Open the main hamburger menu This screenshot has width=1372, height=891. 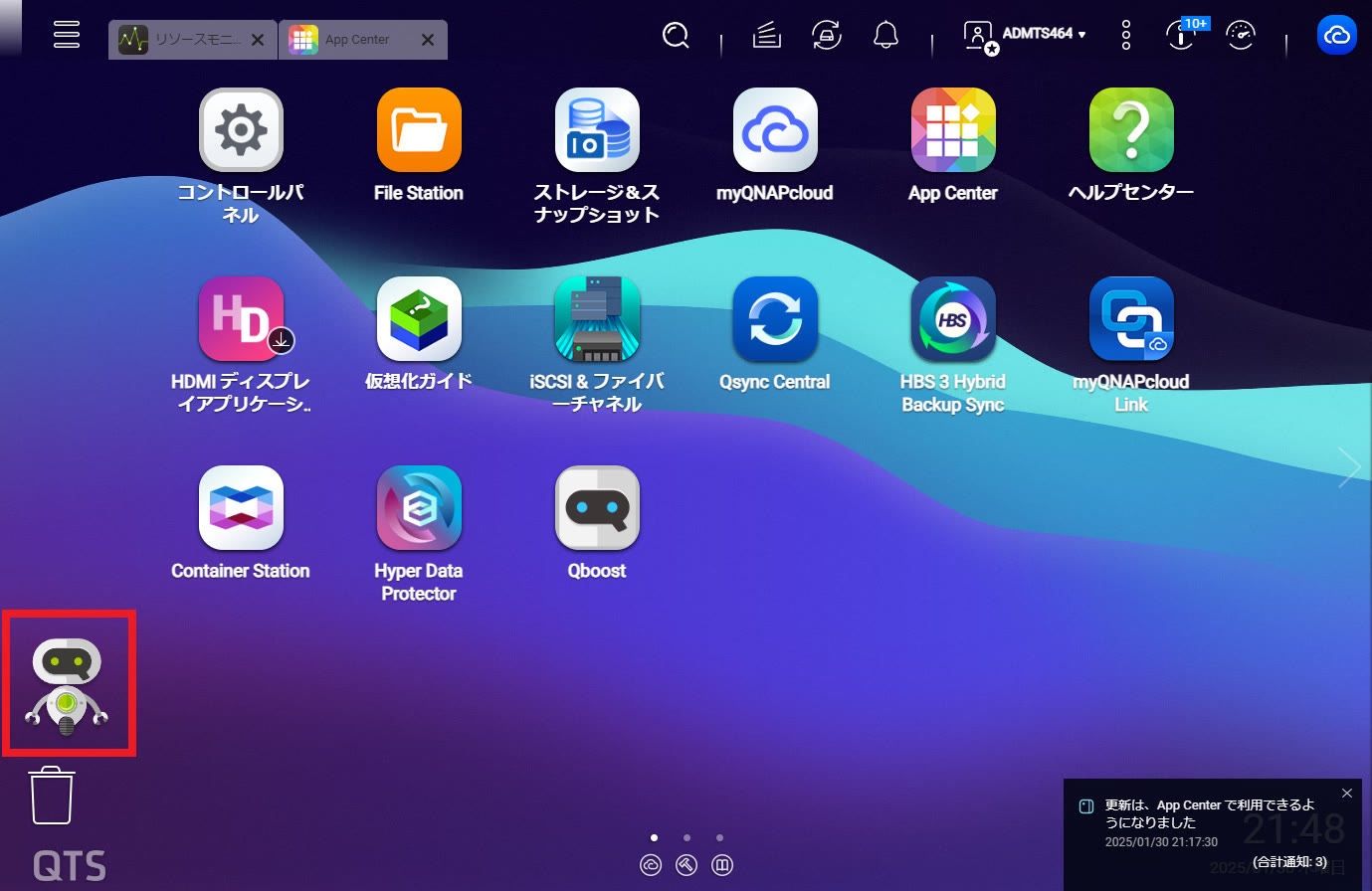click(67, 34)
